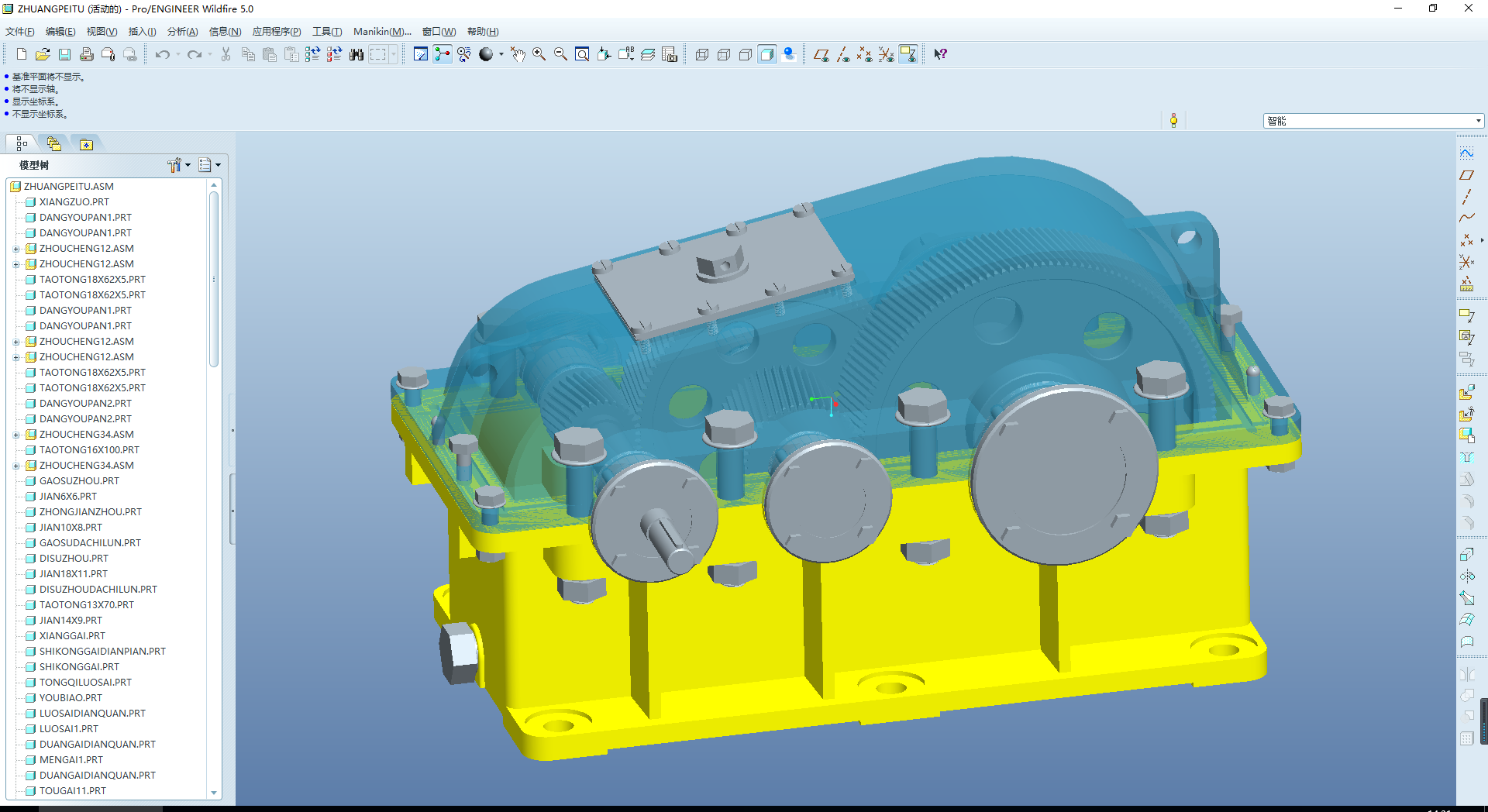Select ZHUANGPEITU.ASM root node

[x=68, y=187]
